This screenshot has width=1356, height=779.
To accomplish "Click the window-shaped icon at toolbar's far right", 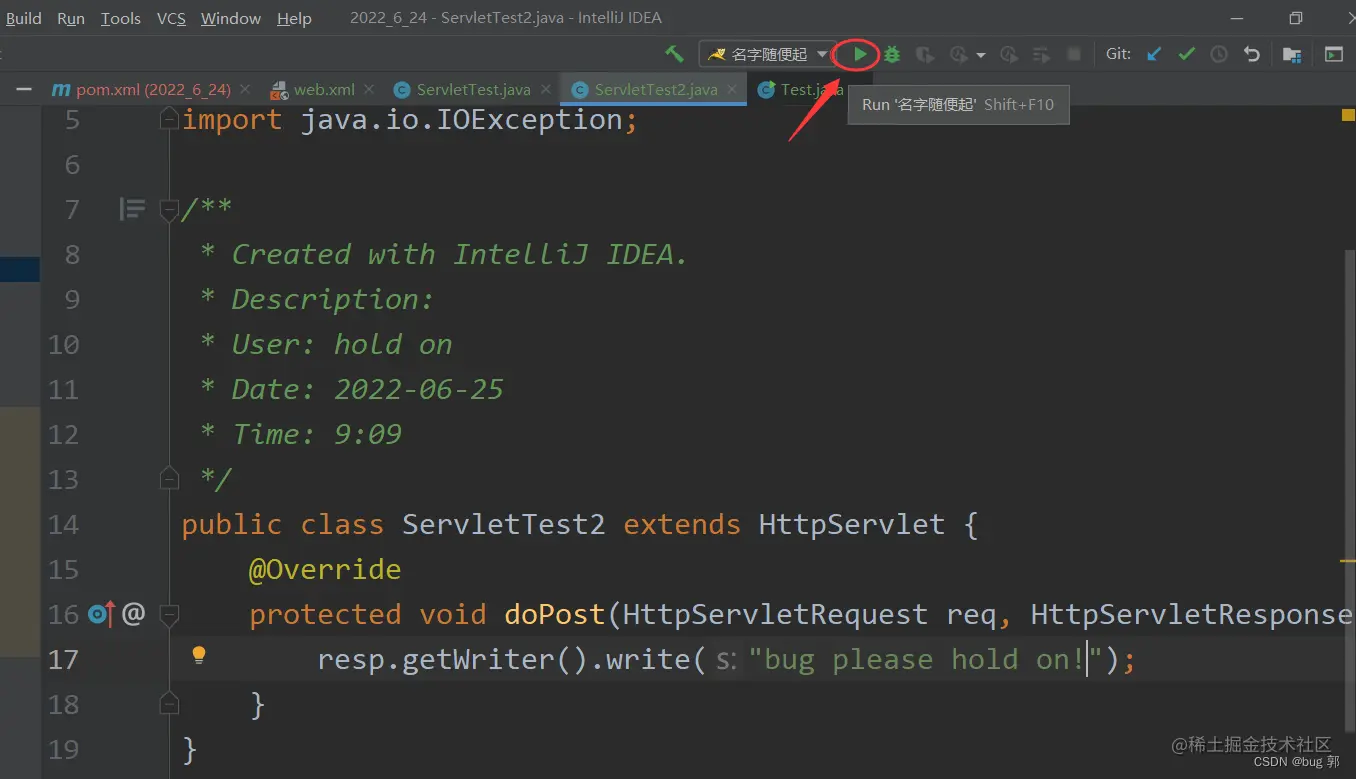I will [1334, 54].
